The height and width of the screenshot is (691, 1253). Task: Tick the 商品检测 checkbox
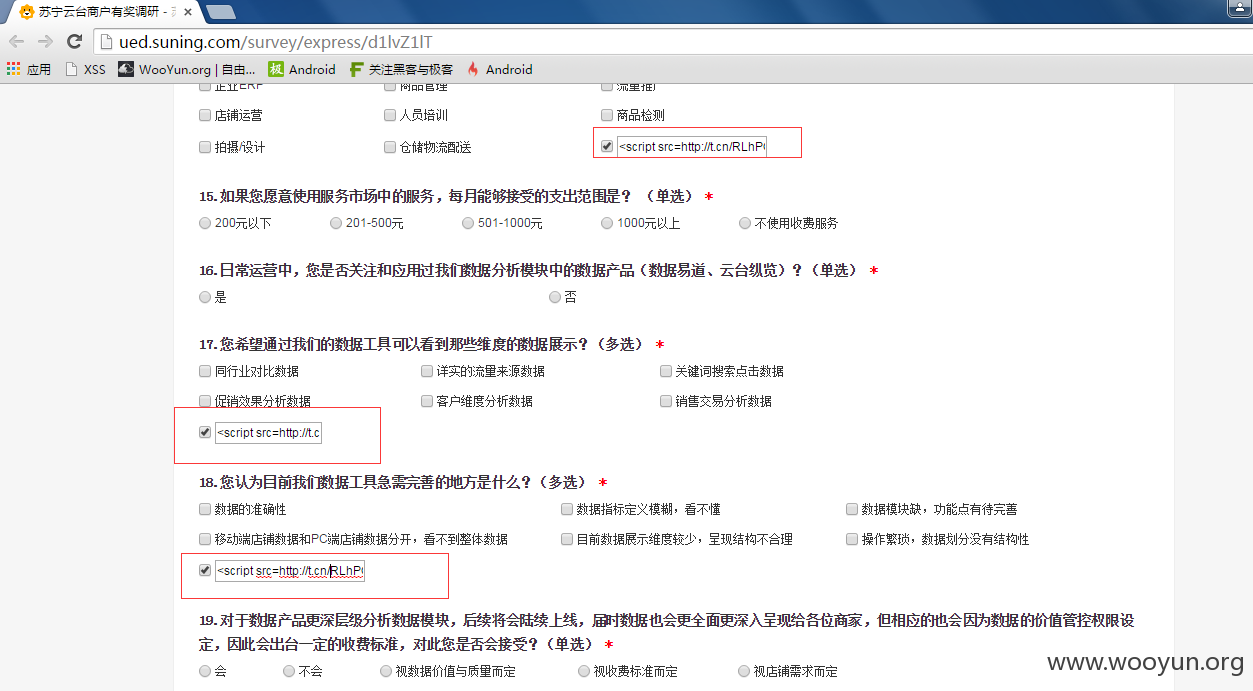coord(607,115)
